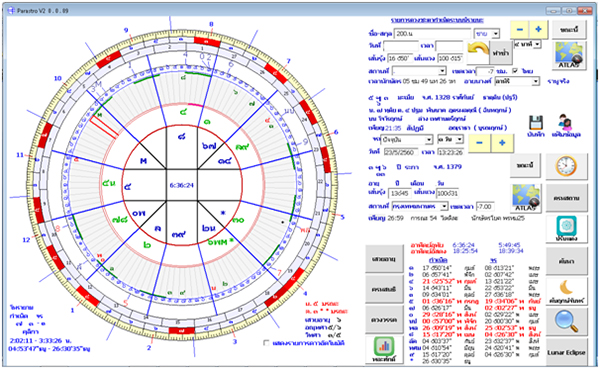Screen dimensions: 600x369
Task: Click the name input field containing 200
Action: click(x=432, y=34)
